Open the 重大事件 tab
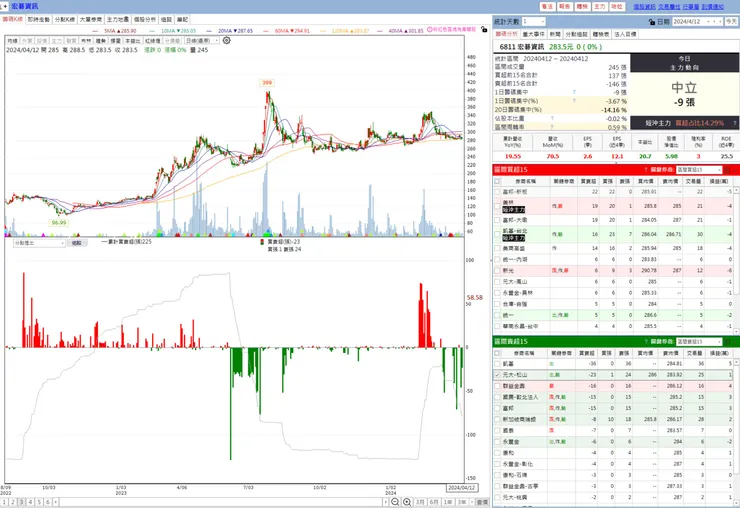The width and height of the screenshot is (740, 508). [x=534, y=34]
